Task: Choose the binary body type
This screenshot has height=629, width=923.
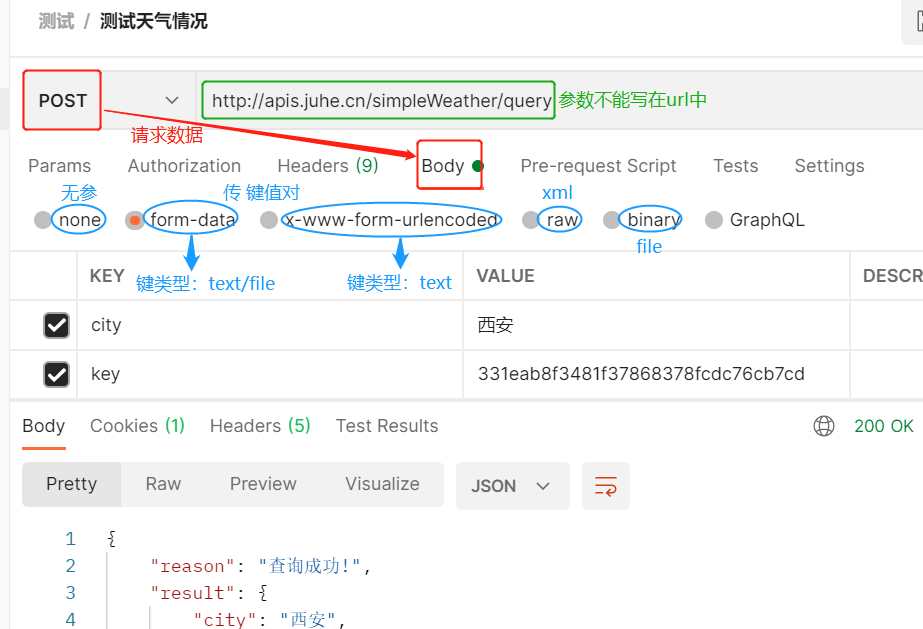Action: click(x=612, y=219)
